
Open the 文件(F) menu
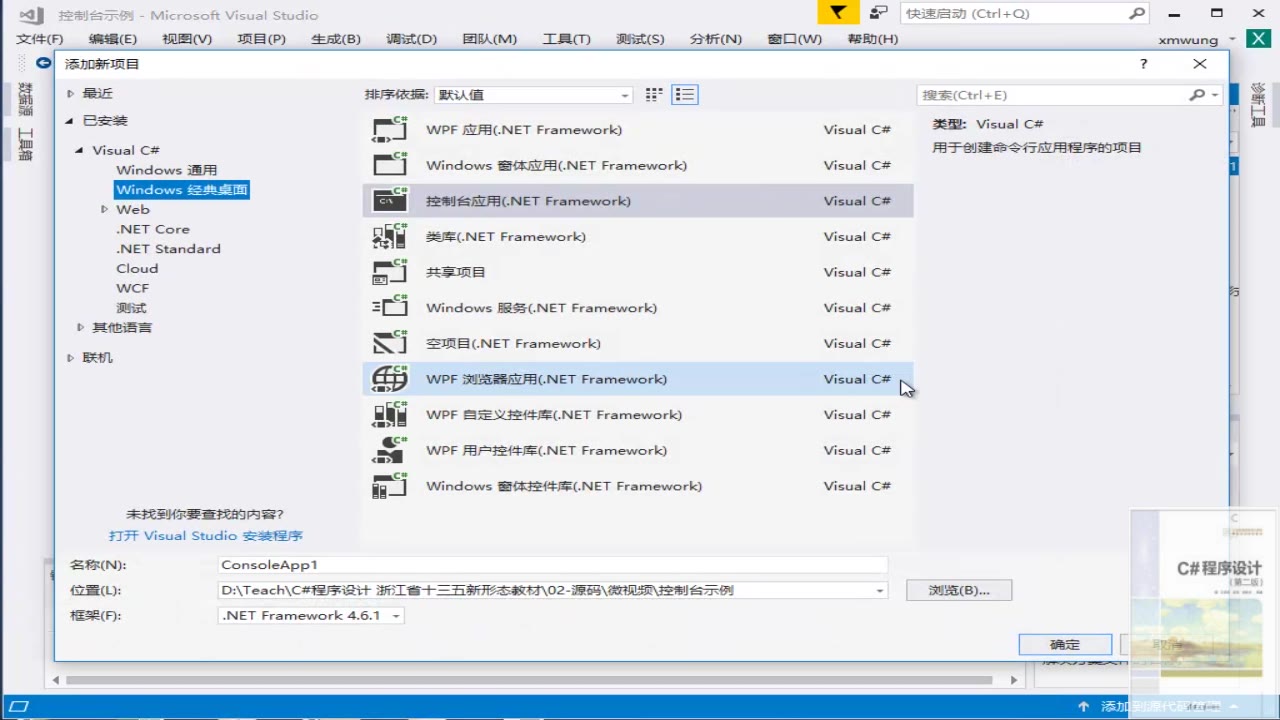40,39
